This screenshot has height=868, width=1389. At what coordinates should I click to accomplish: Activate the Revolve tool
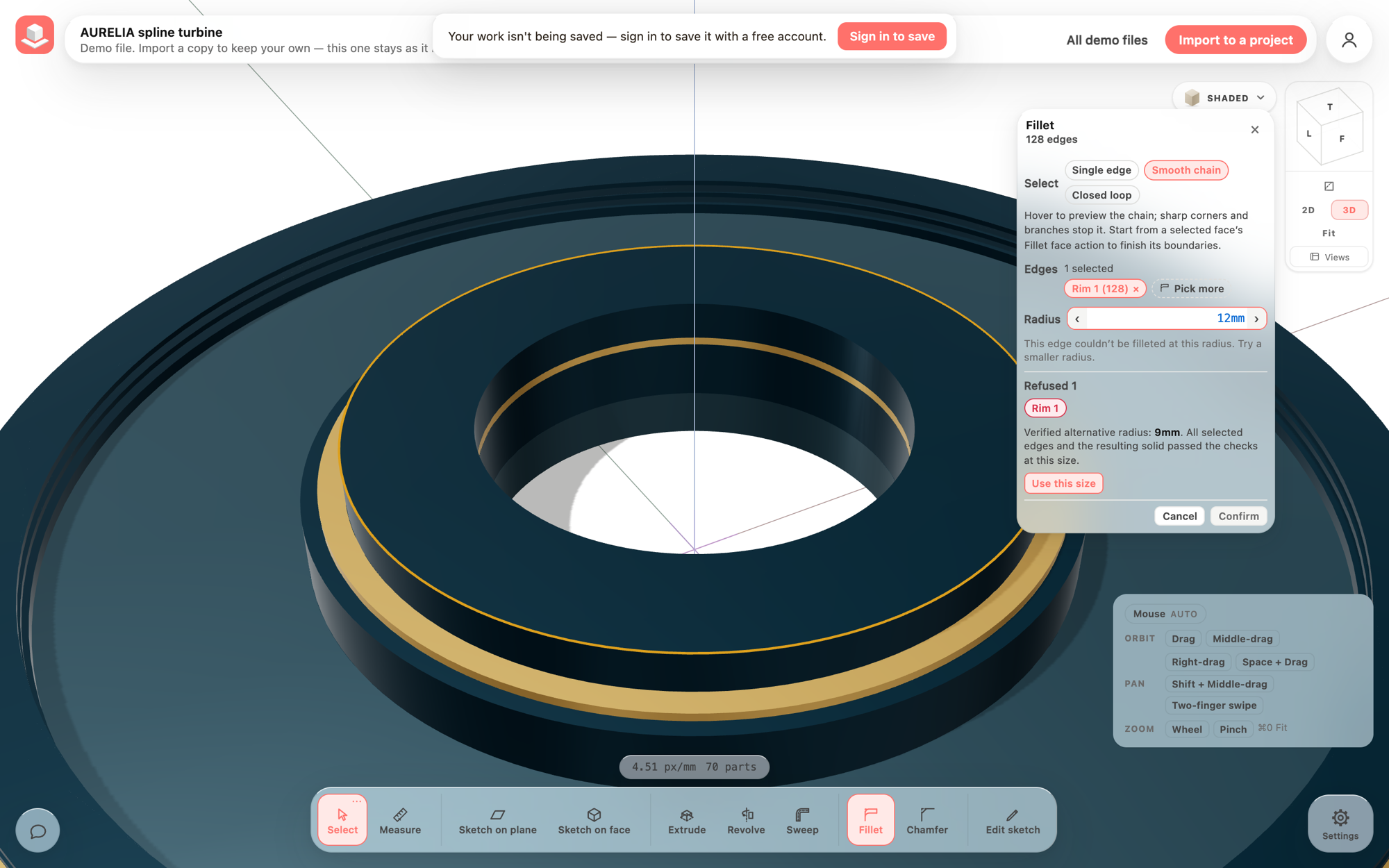pos(746,820)
